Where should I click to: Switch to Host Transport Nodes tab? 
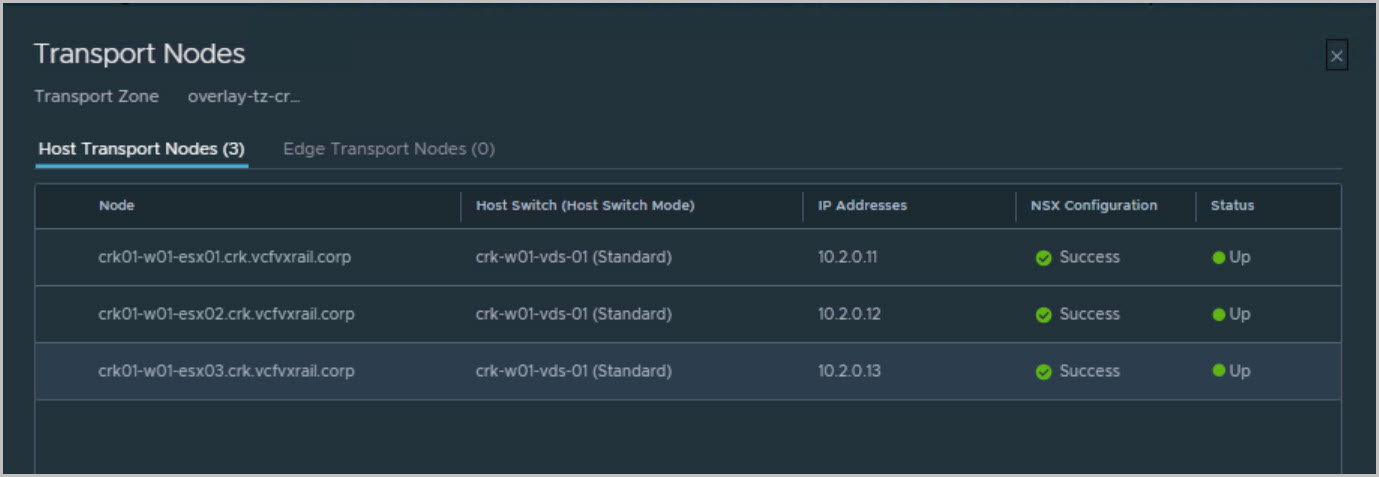pyautogui.click(x=142, y=149)
